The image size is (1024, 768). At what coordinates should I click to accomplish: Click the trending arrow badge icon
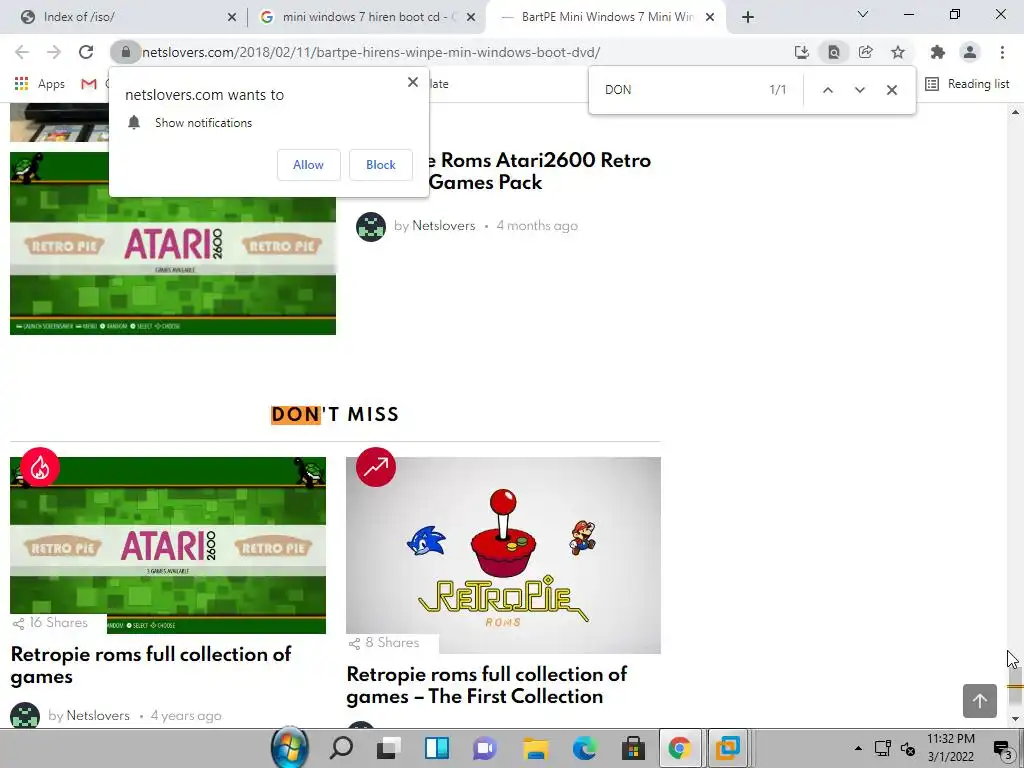coord(376,467)
